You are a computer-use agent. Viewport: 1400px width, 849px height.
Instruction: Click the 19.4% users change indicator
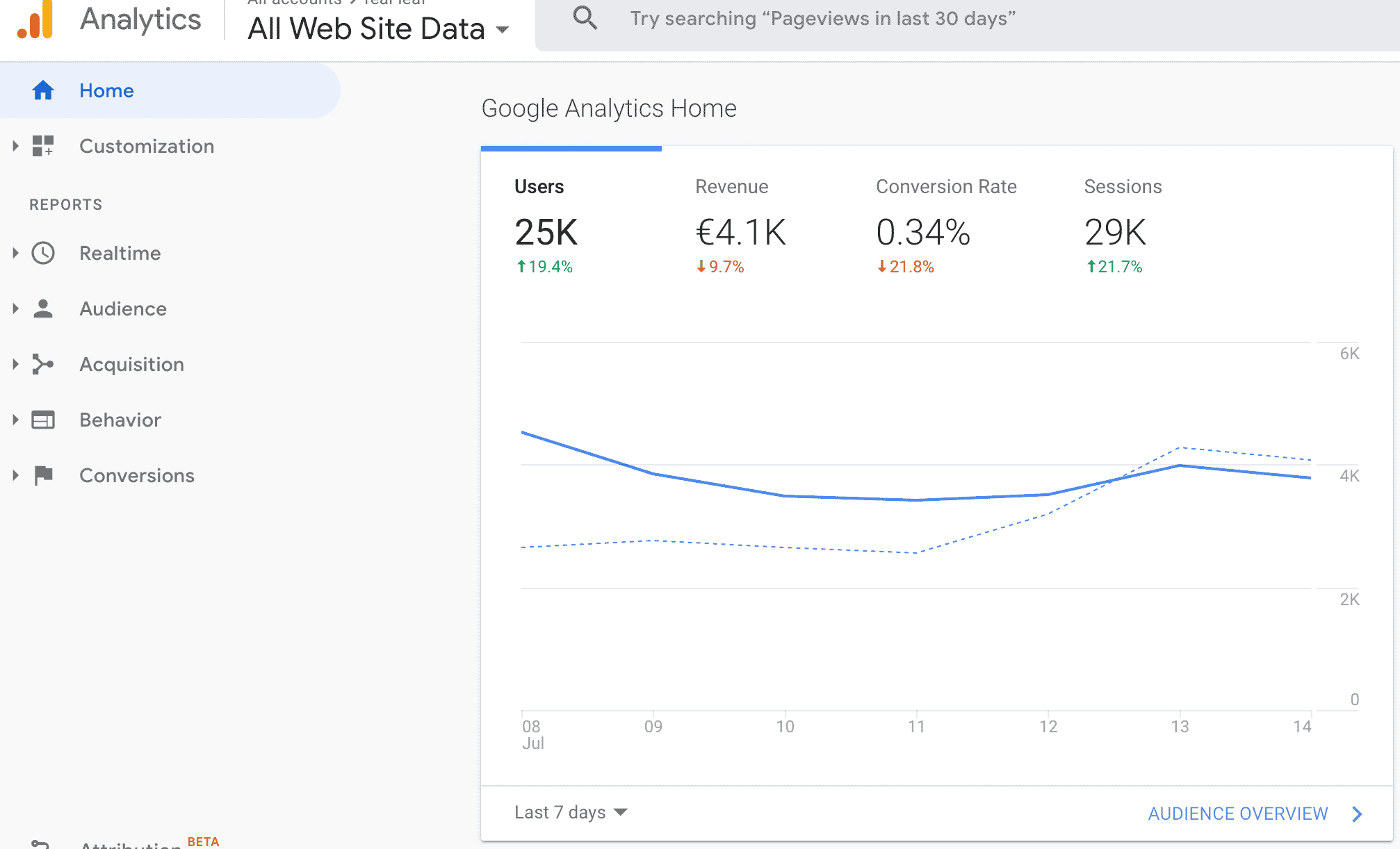(544, 267)
